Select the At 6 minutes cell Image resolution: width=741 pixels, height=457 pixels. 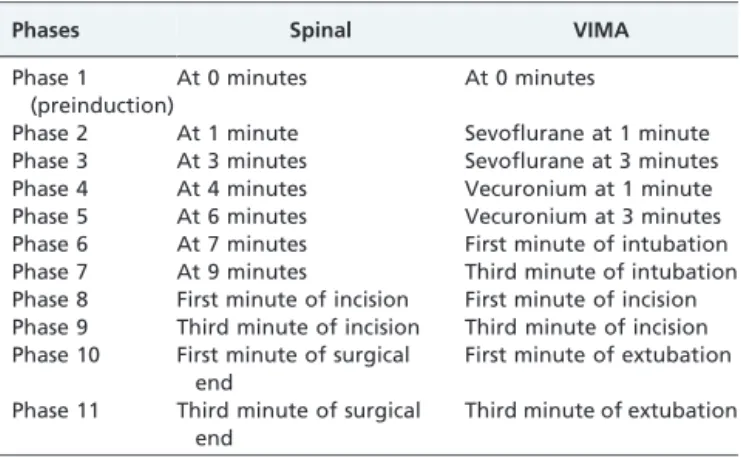pos(241,216)
